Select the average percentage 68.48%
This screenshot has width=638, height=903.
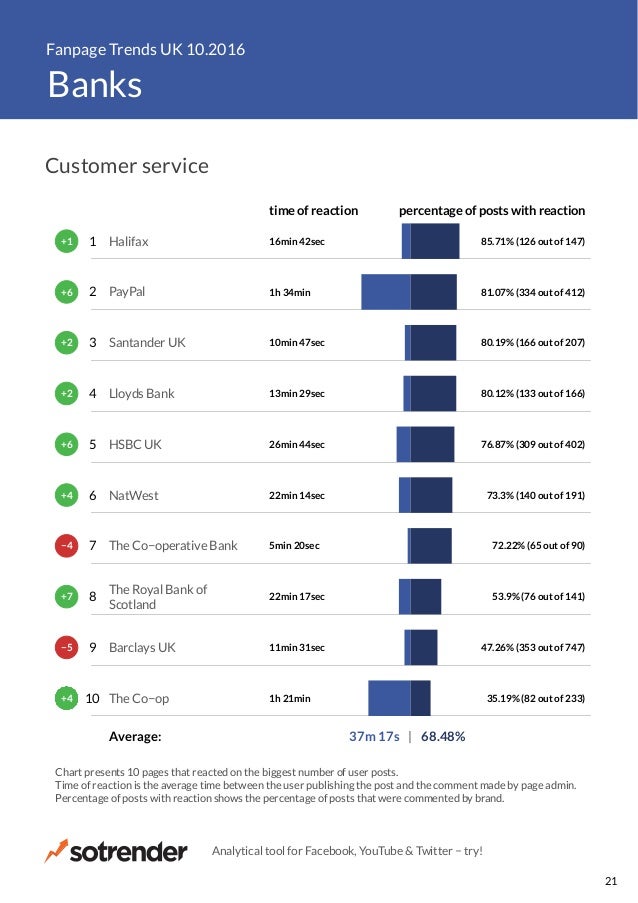pyautogui.click(x=443, y=737)
